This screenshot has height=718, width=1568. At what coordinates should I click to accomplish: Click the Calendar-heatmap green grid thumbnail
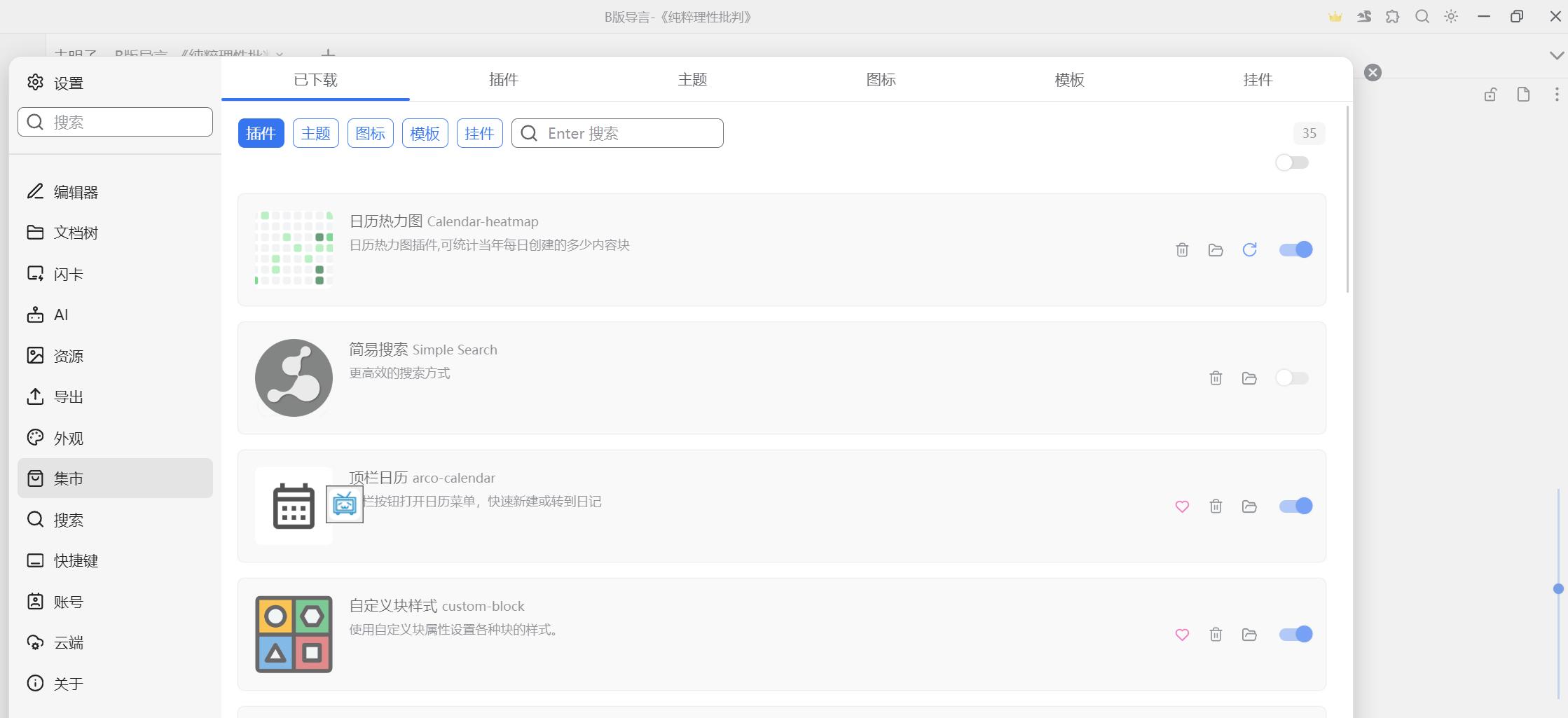294,249
